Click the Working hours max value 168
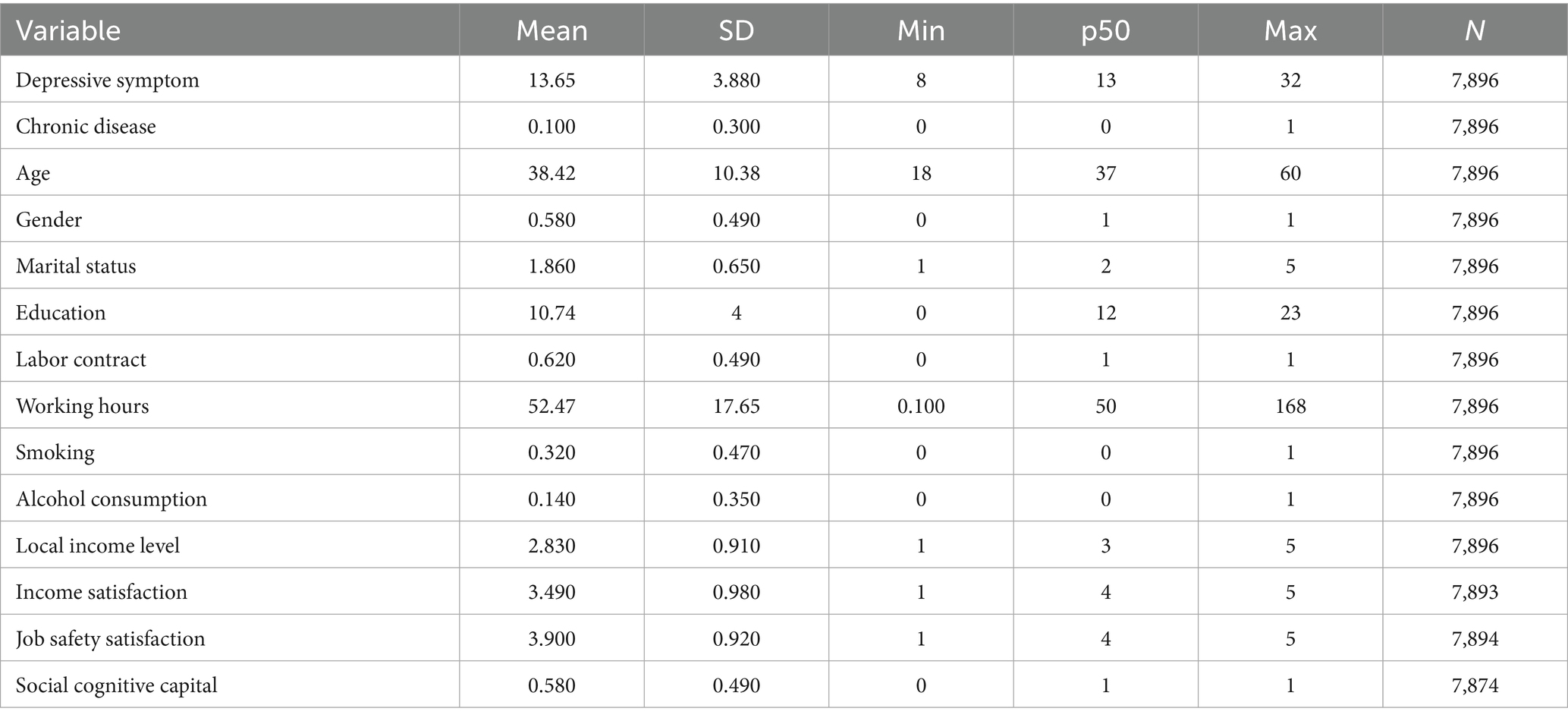Viewport: 1568px width, 721px height. 1290,406
